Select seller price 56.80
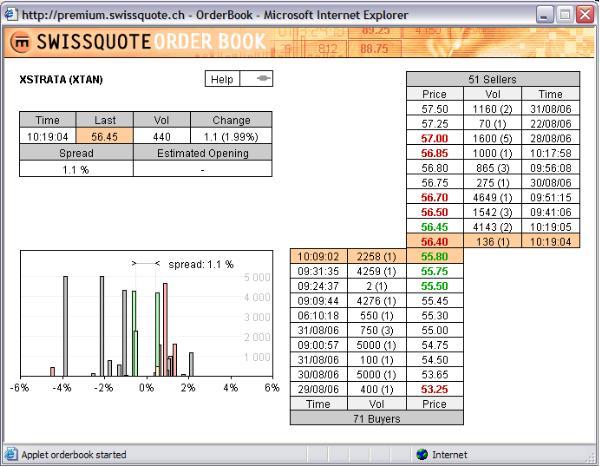This screenshot has width=600, height=467. tap(435, 168)
